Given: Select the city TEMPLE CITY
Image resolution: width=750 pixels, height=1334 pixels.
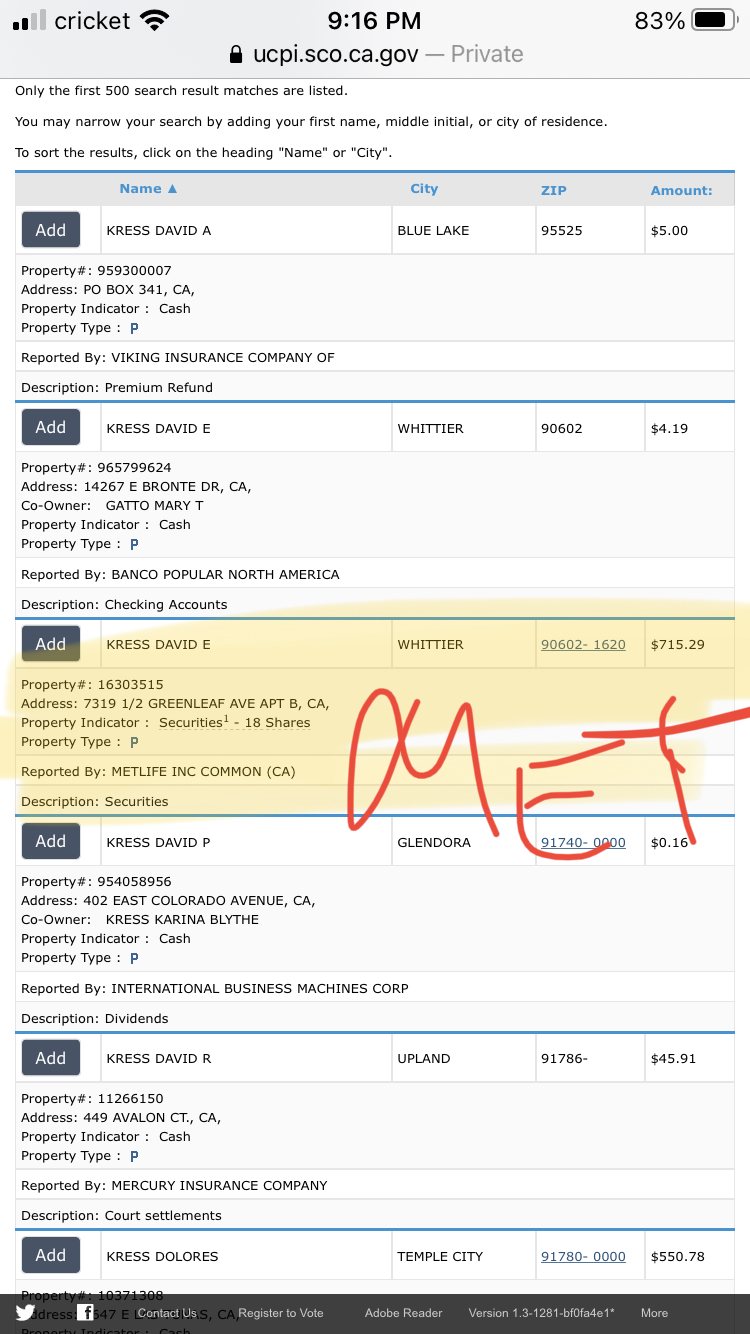Looking at the screenshot, I should click(x=440, y=1256).
